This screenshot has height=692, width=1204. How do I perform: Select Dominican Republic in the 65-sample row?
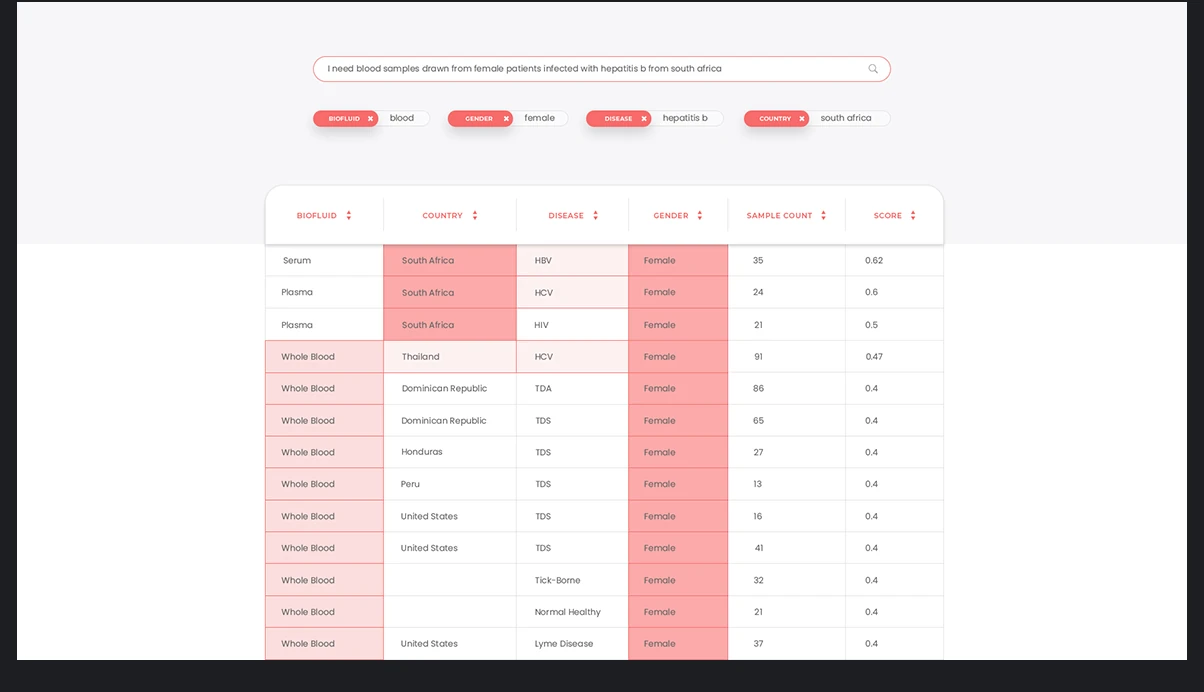(x=450, y=420)
